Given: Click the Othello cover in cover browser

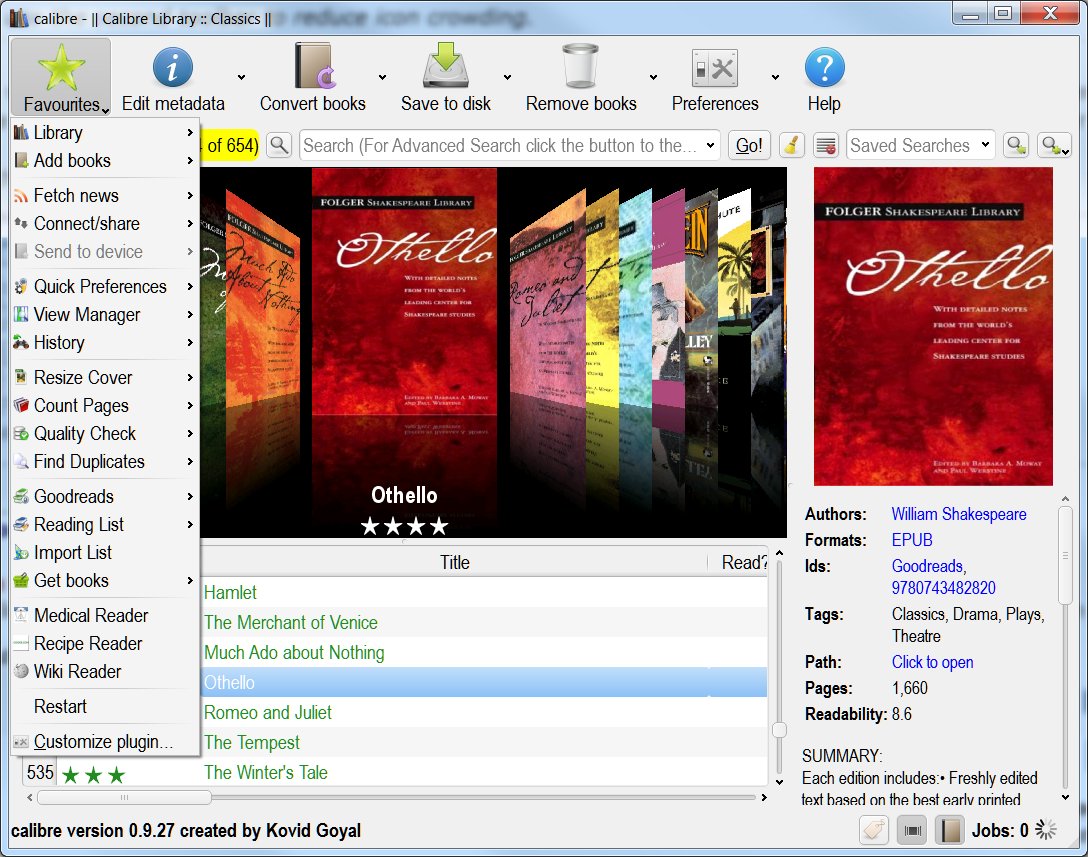Looking at the screenshot, I should click(405, 291).
